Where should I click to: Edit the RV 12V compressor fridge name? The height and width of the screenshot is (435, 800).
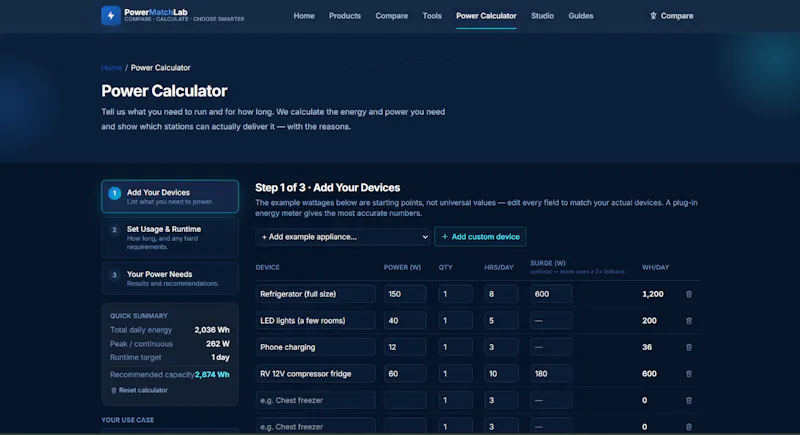pos(315,374)
